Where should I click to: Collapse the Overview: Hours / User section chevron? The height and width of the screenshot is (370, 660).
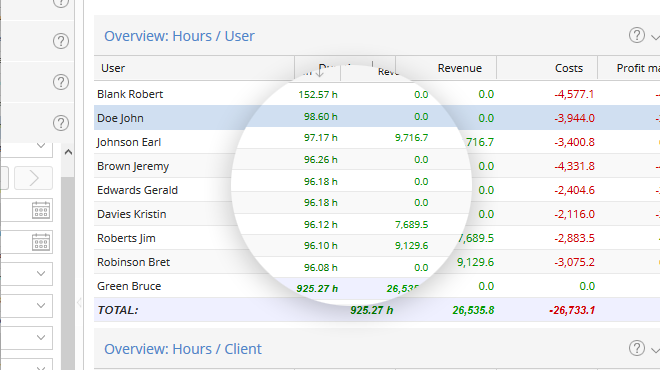(x=655, y=37)
